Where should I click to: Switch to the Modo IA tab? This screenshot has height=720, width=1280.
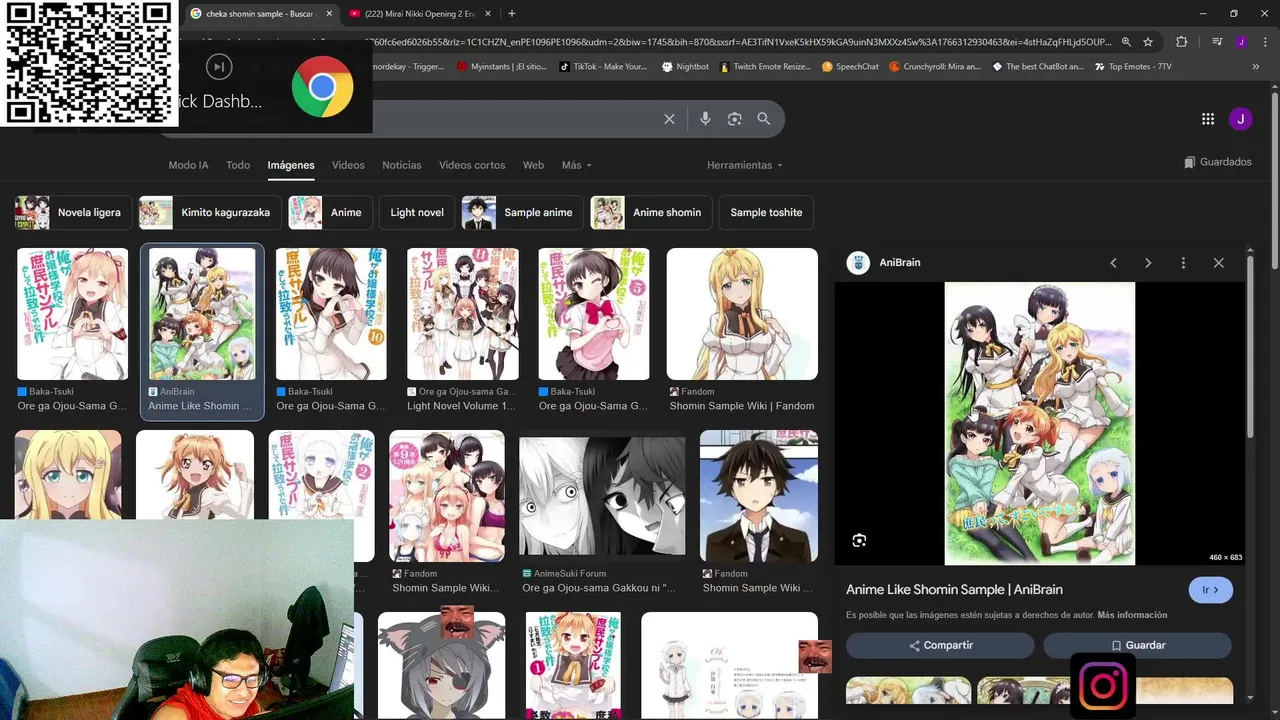(x=188, y=165)
